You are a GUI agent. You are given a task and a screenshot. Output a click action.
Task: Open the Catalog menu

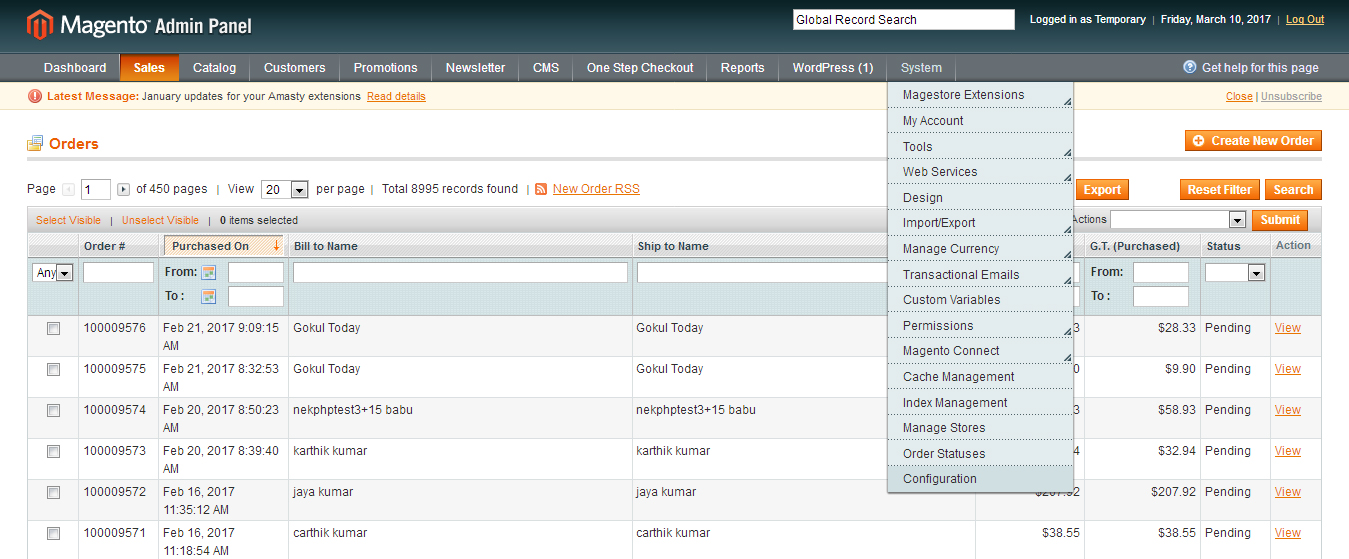click(215, 67)
